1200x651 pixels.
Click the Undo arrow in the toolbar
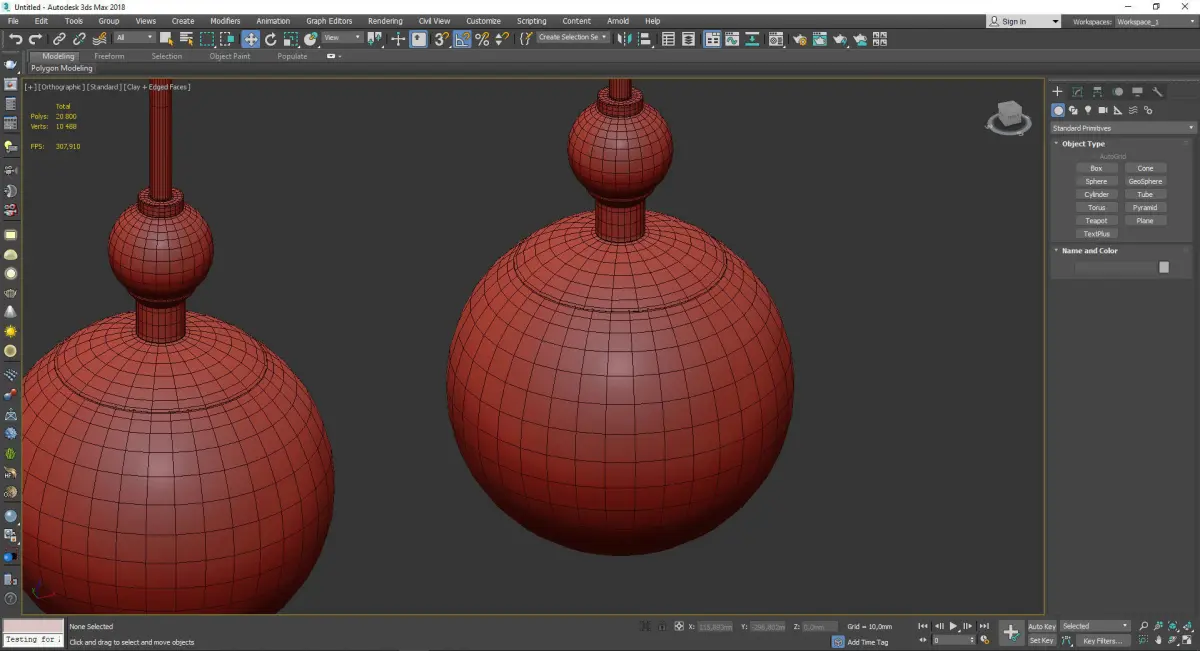(x=16, y=39)
